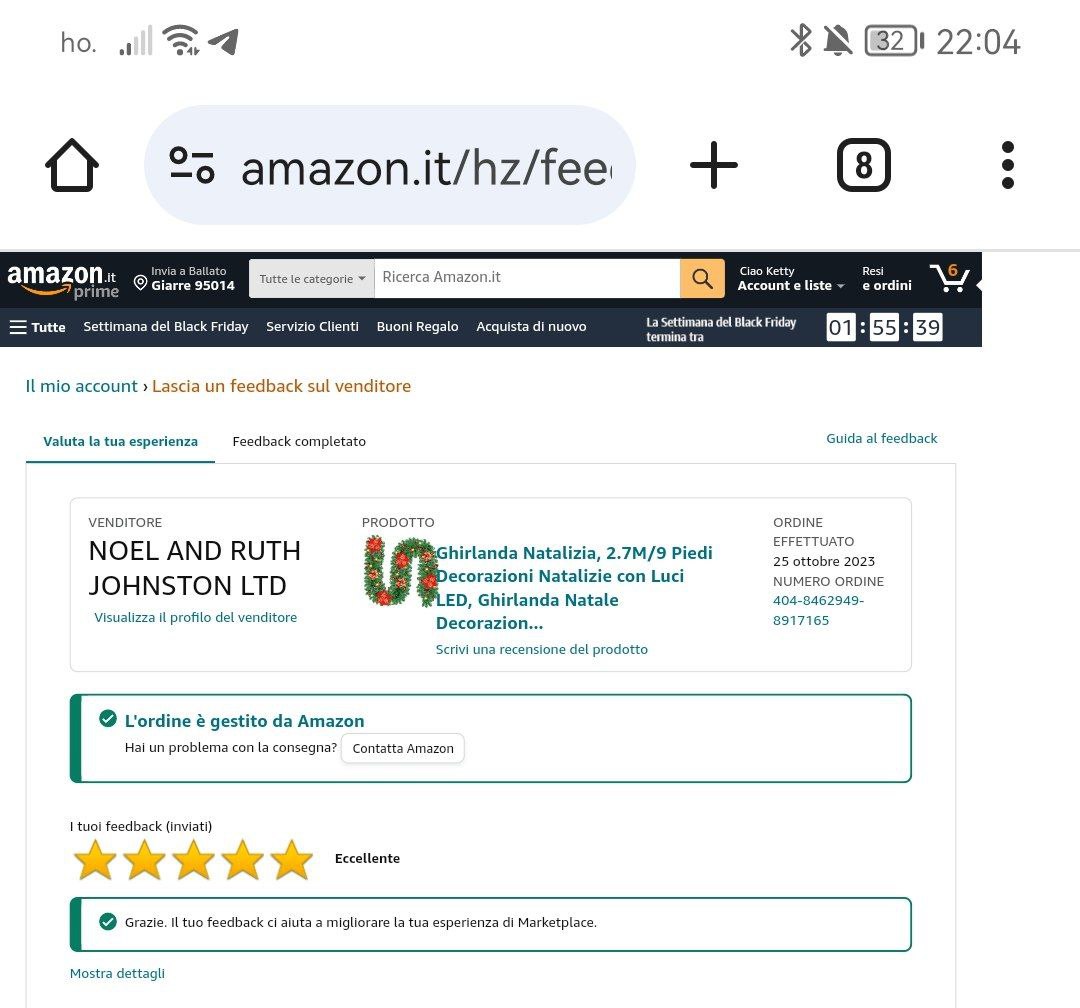Open a new tab with plus icon

click(714, 165)
